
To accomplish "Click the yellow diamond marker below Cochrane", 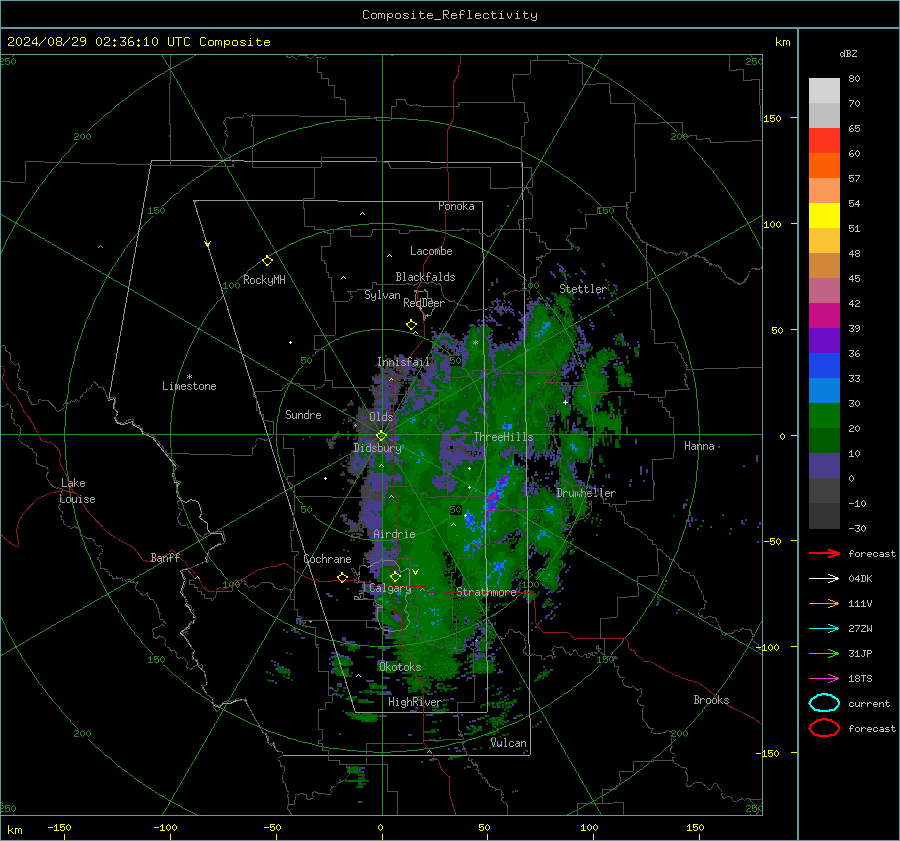I will click(x=342, y=577).
